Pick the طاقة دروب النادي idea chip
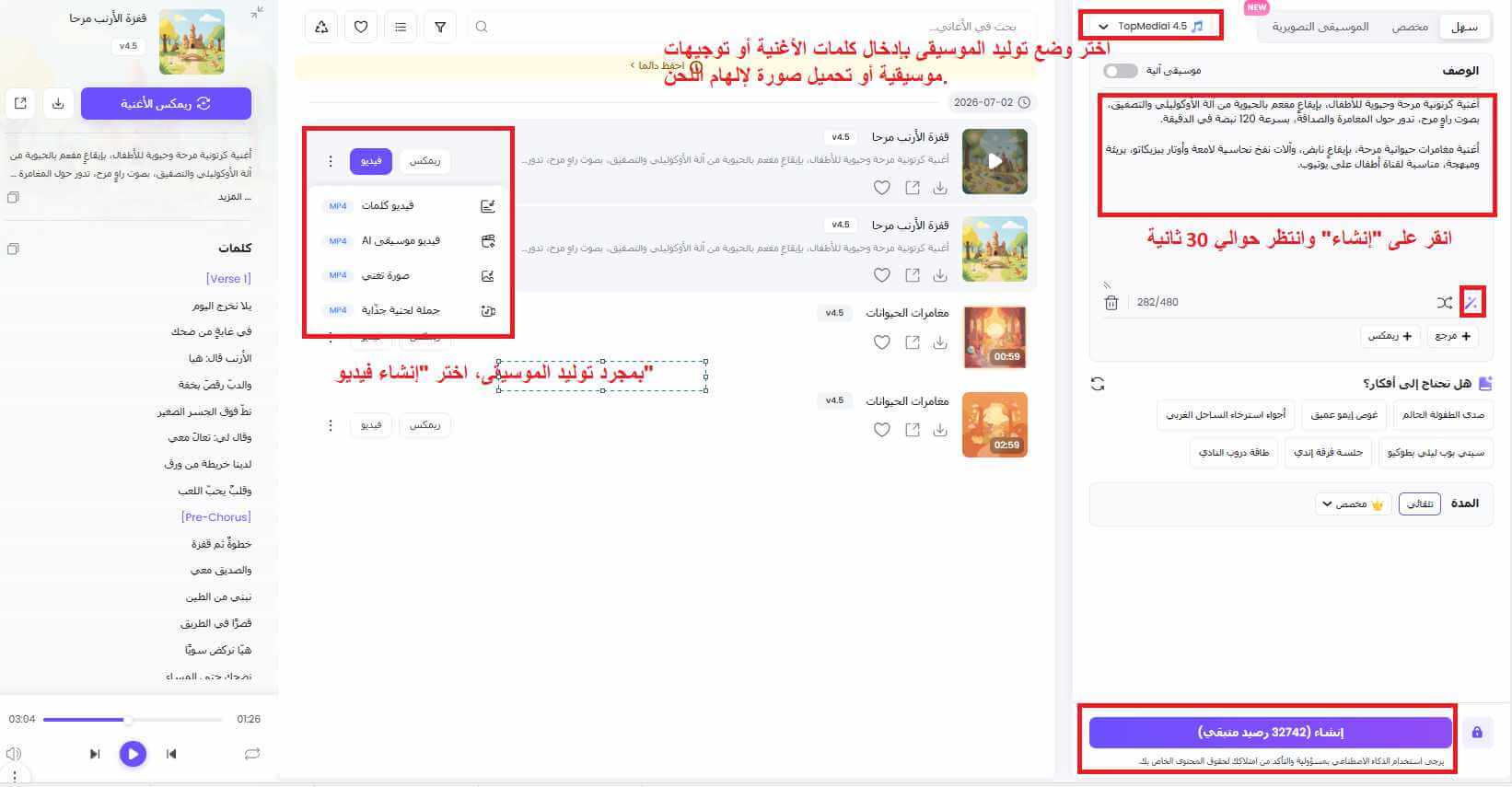The image size is (1512, 787). 1233,453
